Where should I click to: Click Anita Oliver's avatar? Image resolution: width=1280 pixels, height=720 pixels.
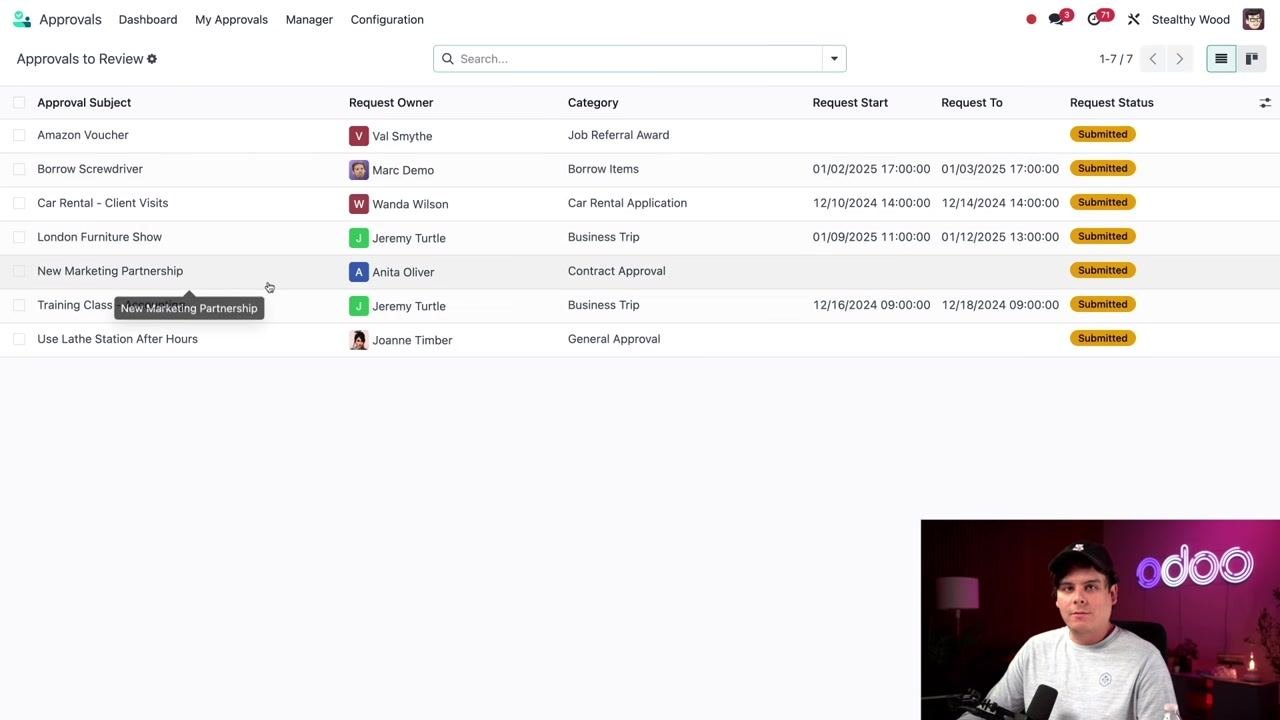[x=358, y=272]
